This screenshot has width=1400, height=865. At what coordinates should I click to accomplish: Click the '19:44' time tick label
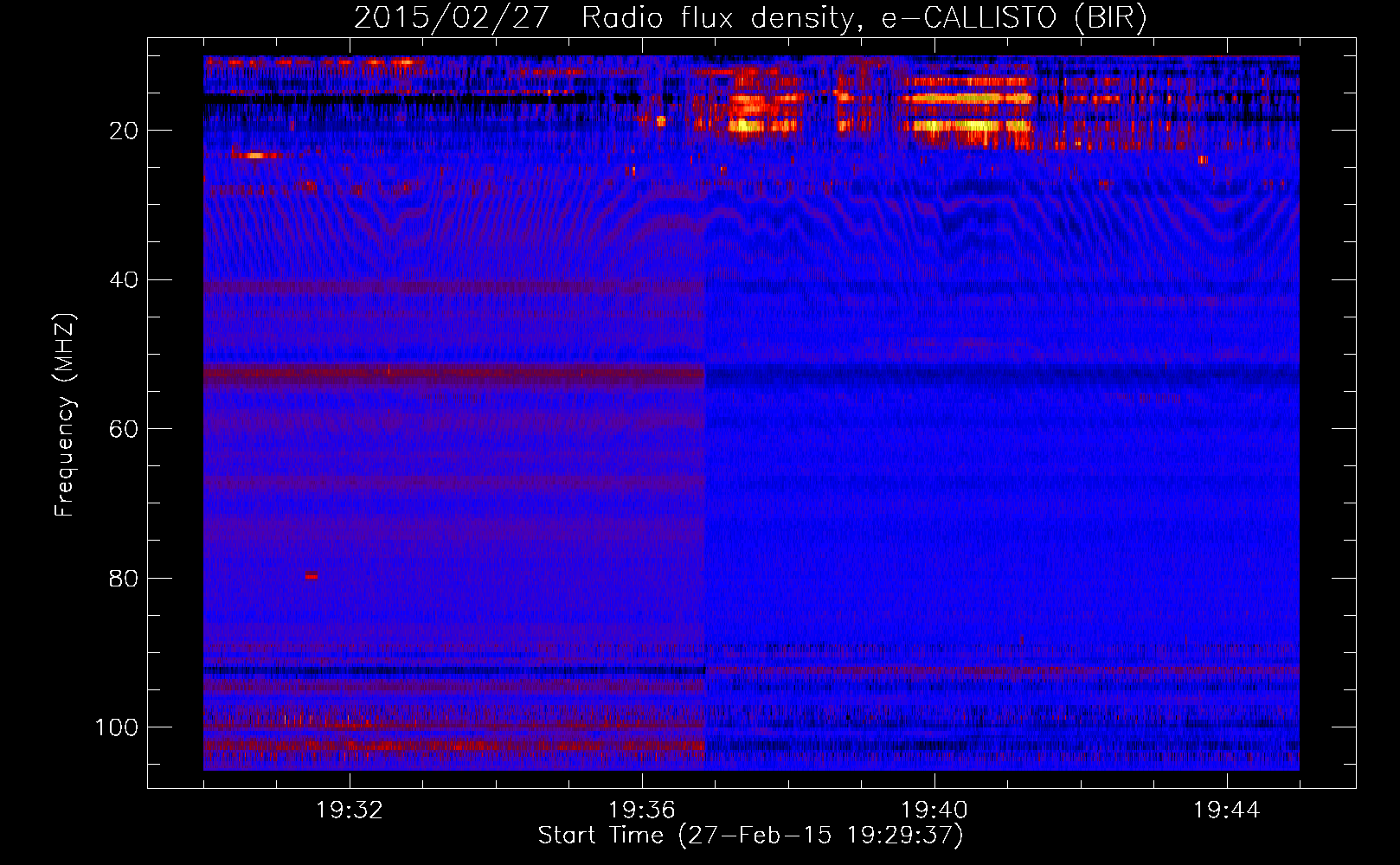[1226, 811]
